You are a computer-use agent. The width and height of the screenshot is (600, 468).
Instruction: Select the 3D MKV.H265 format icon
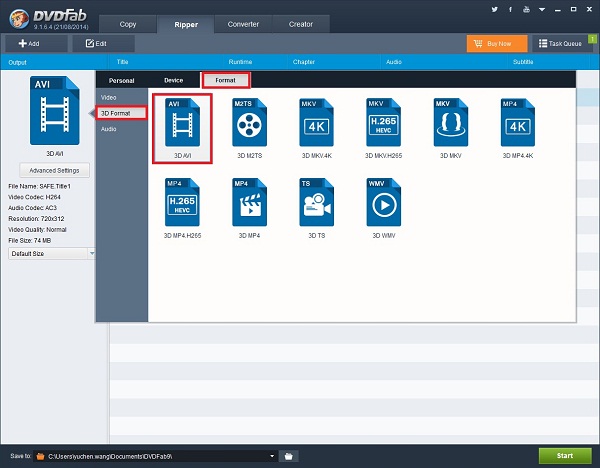(383, 122)
